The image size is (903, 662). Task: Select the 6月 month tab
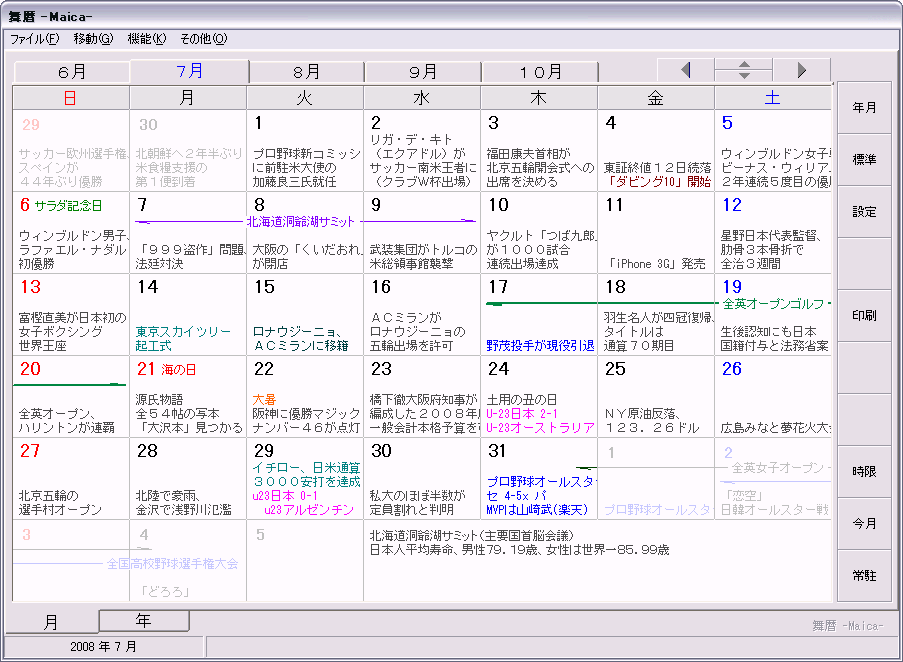coord(72,72)
